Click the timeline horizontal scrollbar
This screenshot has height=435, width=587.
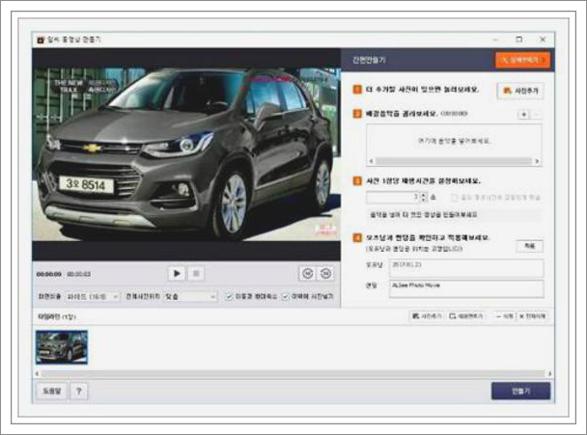[x=293, y=374]
